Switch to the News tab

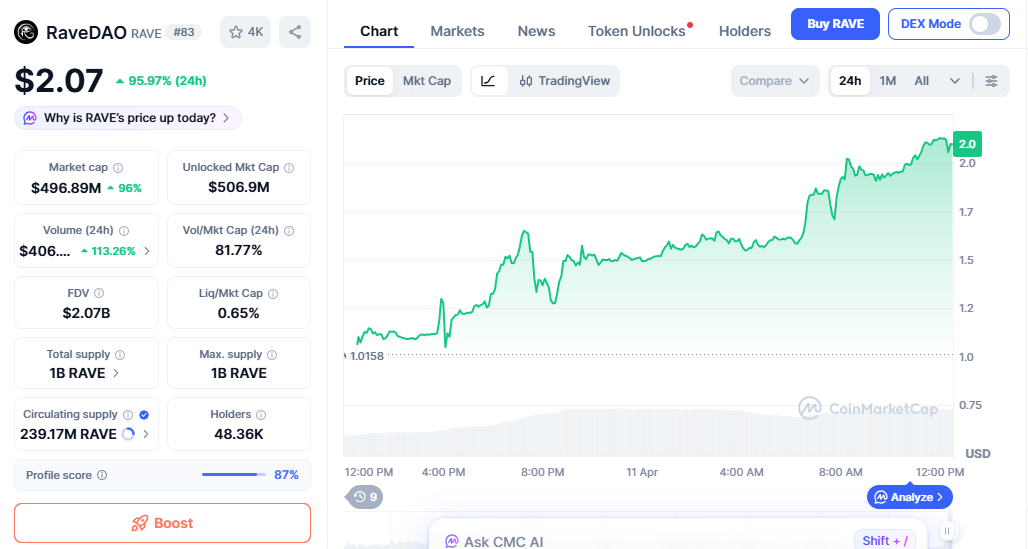[536, 31]
